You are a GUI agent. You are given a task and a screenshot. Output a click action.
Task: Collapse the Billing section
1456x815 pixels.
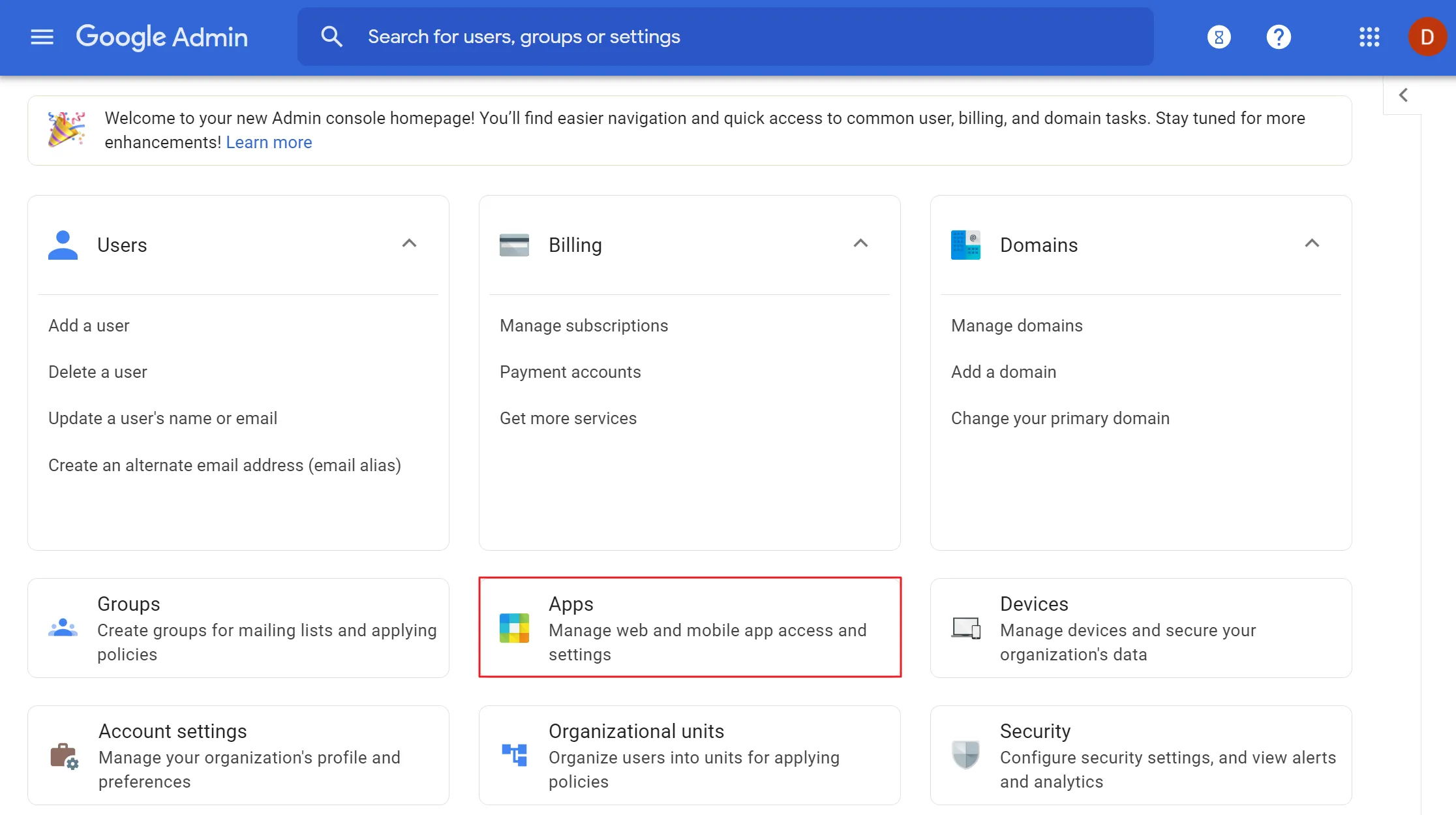[x=859, y=244]
